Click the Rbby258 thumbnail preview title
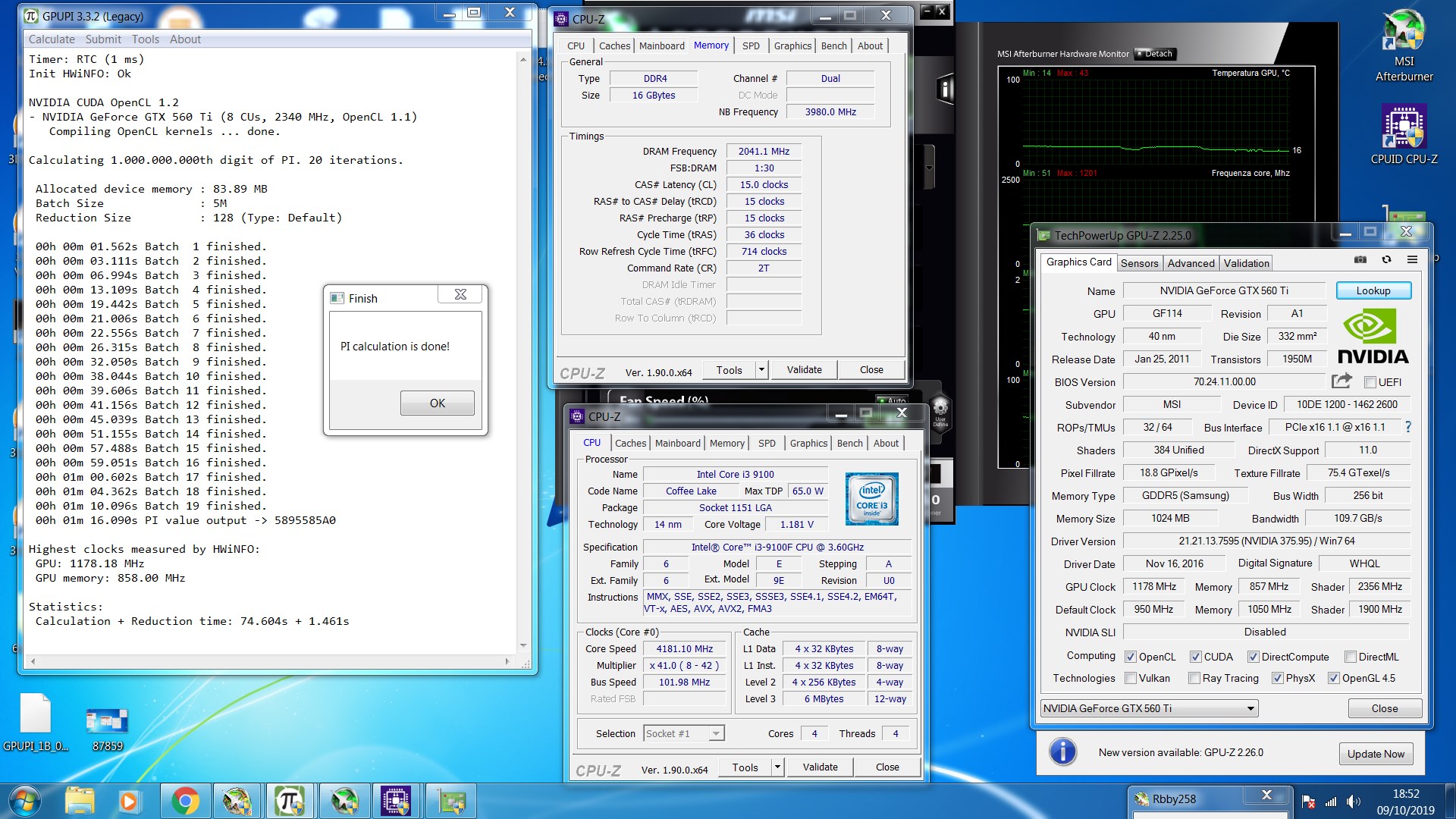The width and height of the screenshot is (1456, 819). click(x=1174, y=799)
